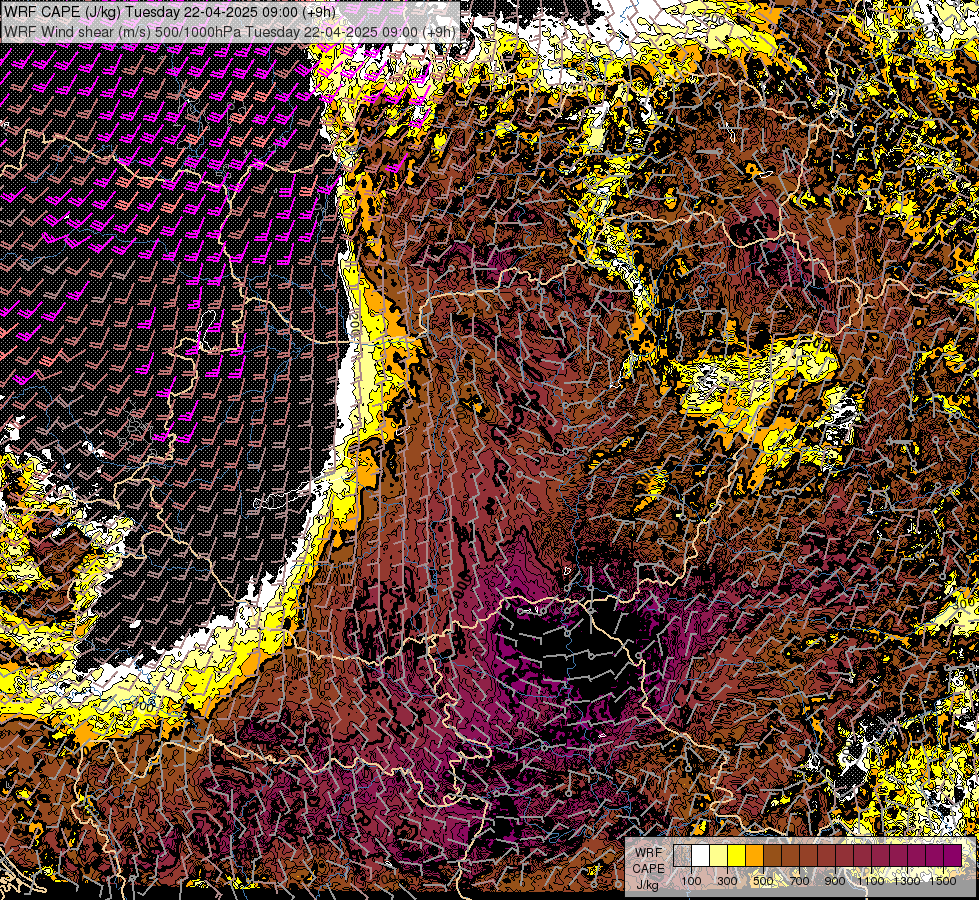Screen dimensions: 979x900
Task: Click the legend value '700'
Action: click(x=799, y=881)
